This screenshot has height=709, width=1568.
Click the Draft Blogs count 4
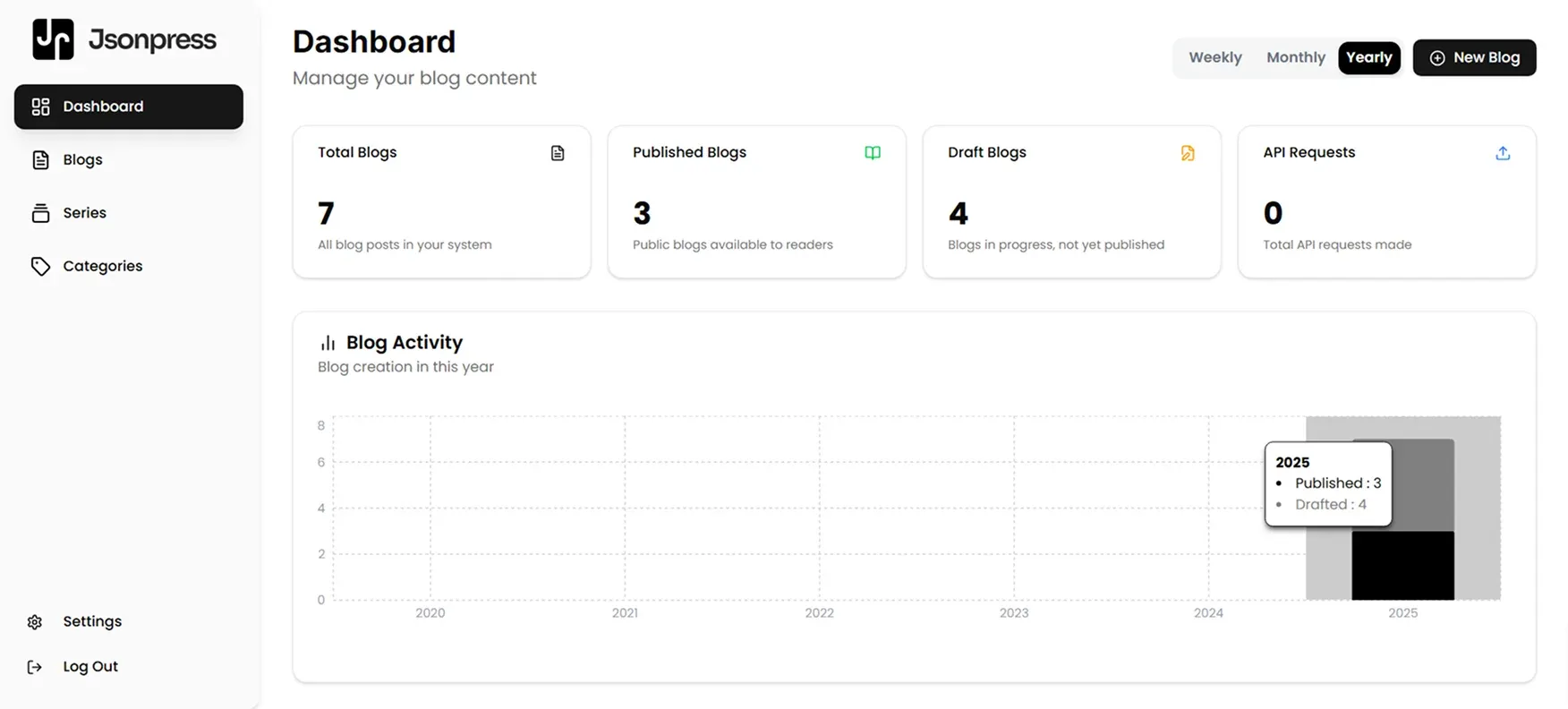[x=958, y=214]
